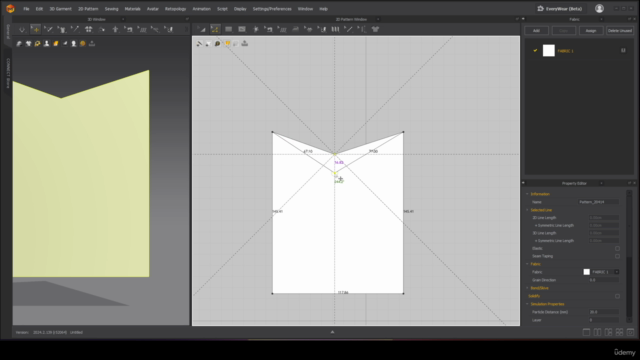This screenshot has width=640, height=360.
Task: Click the textured surface display icon in 3D view
Action: pyautogui.click(x=19, y=44)
